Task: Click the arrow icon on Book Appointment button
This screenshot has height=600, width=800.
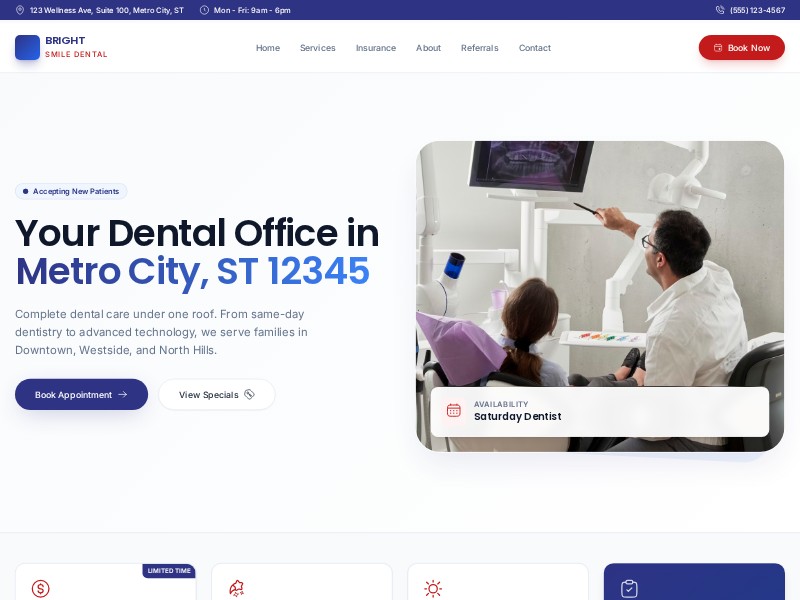Action: (x=122, y=394)
